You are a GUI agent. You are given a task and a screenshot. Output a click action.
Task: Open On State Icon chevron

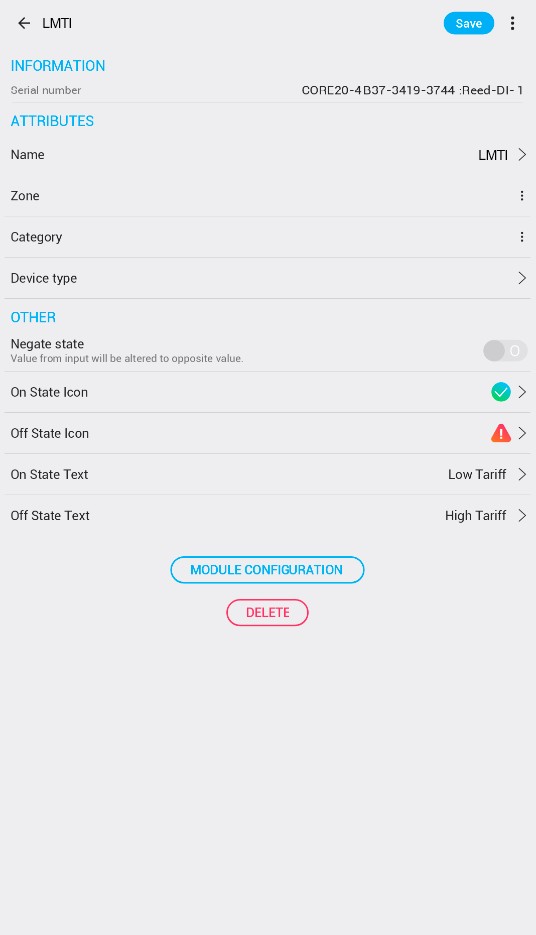point(522,392)
